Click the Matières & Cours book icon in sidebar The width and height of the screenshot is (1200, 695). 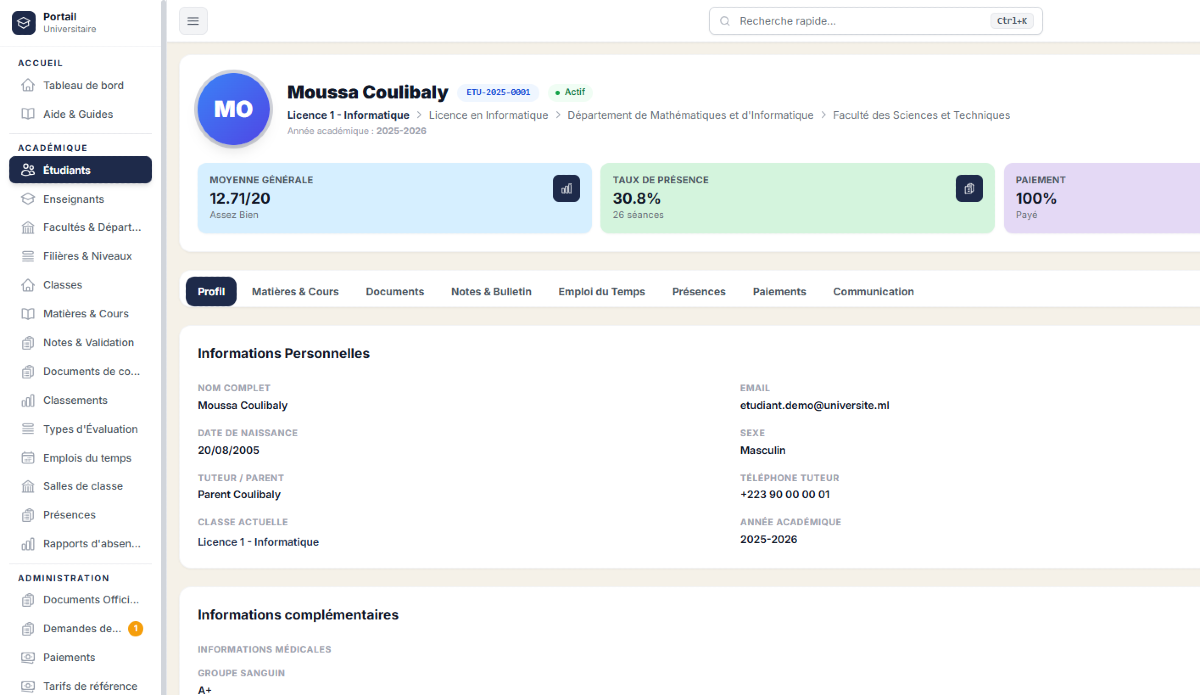coord(28,313)
